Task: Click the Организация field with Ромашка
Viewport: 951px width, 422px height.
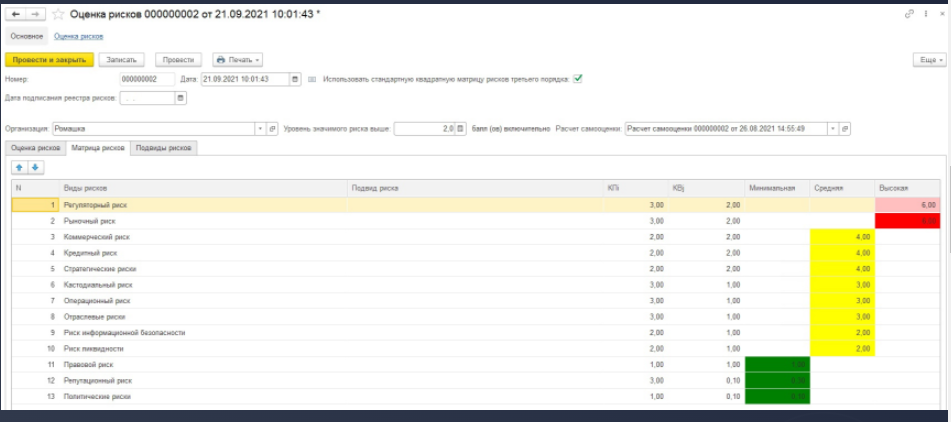Action: 154,129
